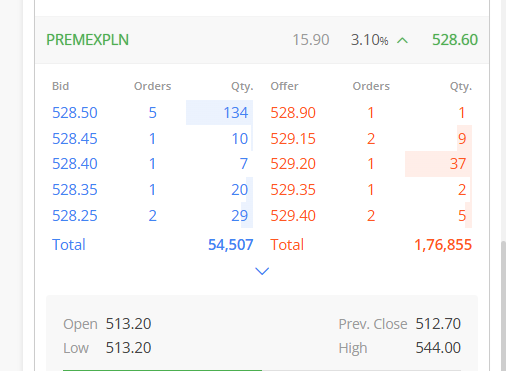Screen dimensions: 506x371
Task: Click the total bid quantity 54,507
Action: click(231, 245)
